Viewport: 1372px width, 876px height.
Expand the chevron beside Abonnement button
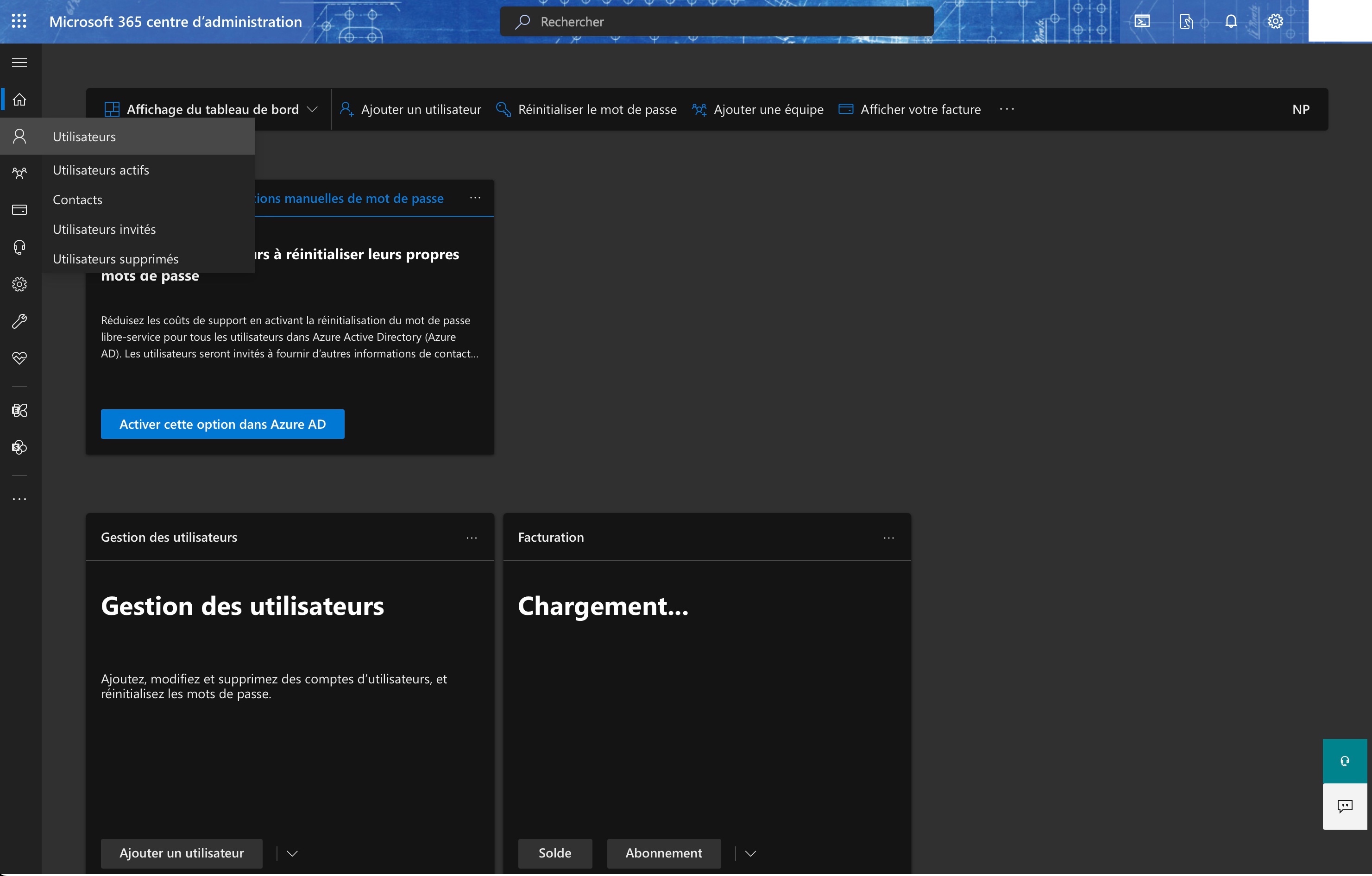tap(750, 853)
